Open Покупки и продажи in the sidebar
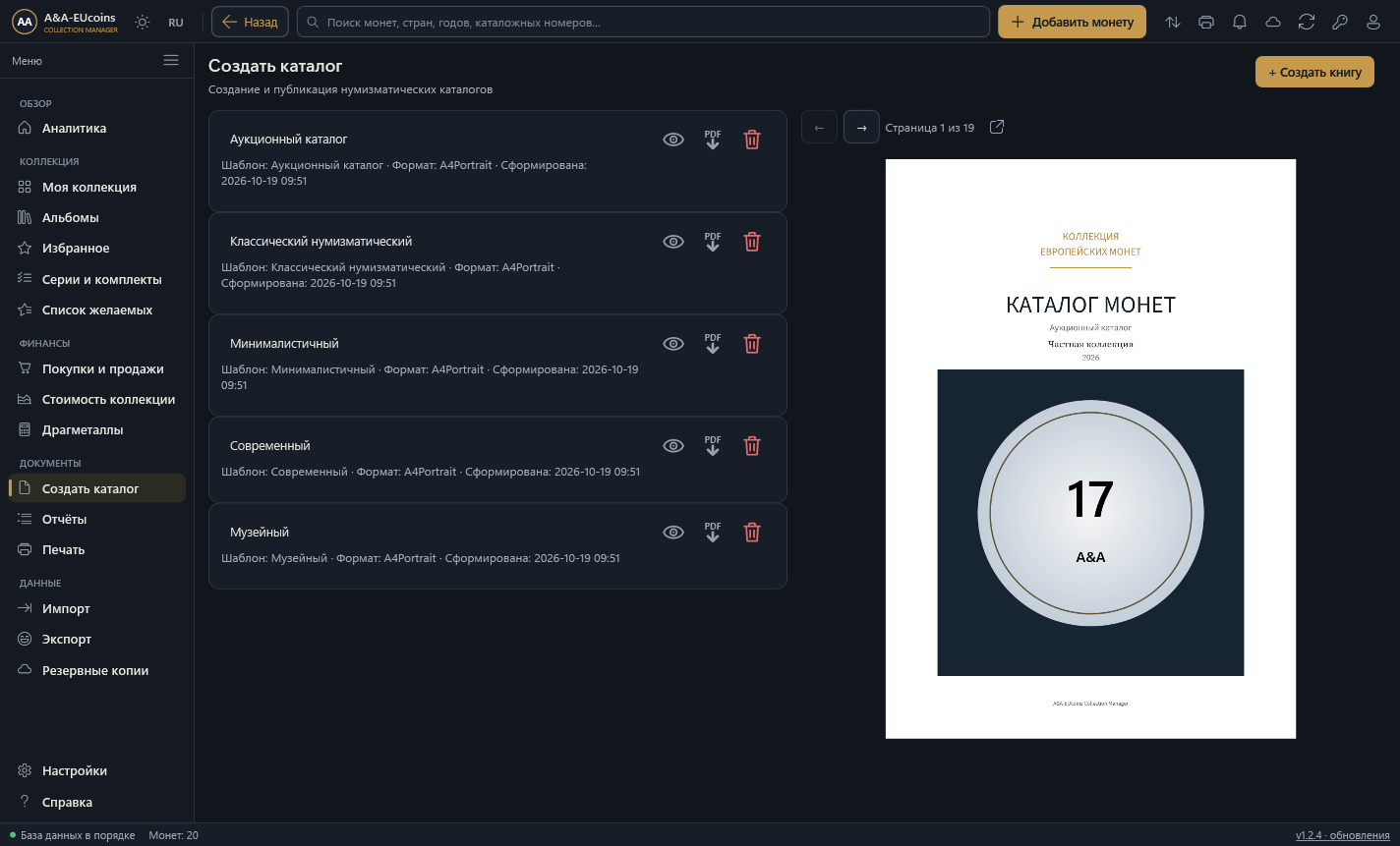The image size is (1400, 846). pos(96,369)
